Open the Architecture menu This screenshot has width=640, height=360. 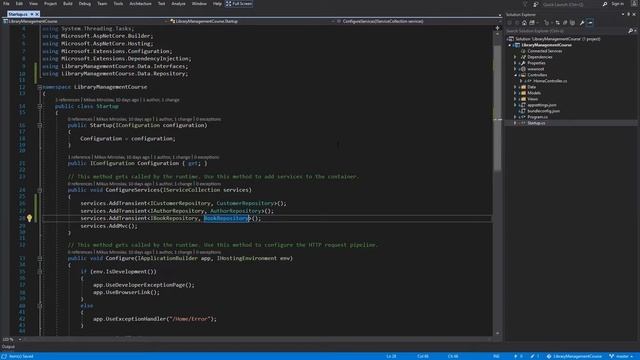click(140, 4)
